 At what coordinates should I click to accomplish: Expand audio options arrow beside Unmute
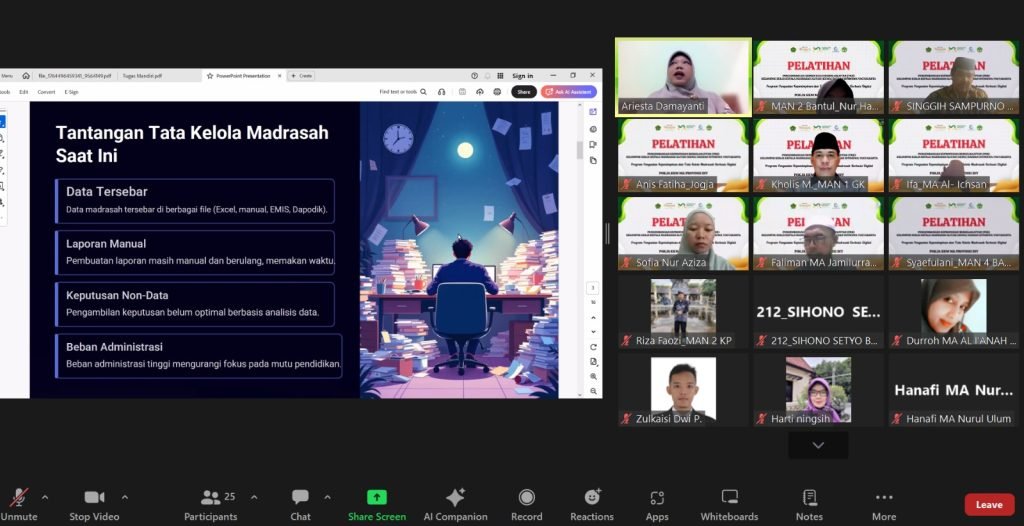[x=44, y=496]
